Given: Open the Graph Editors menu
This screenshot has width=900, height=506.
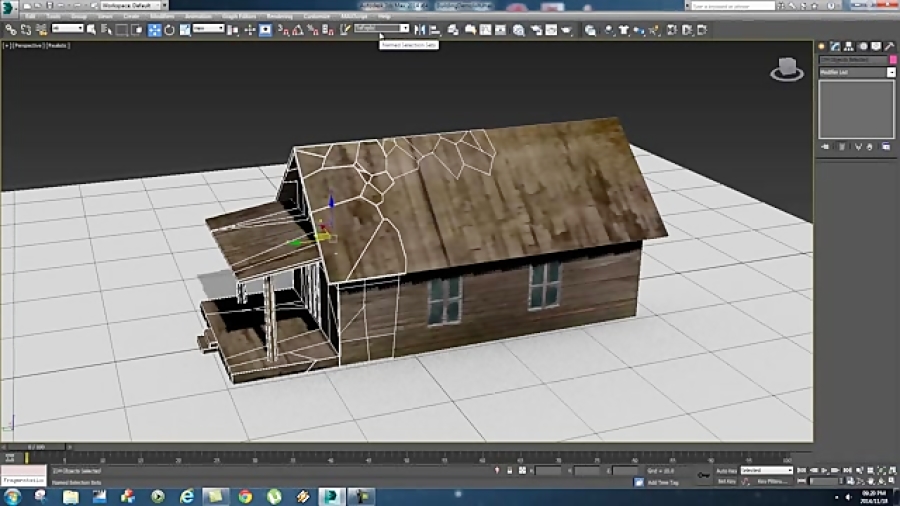Looking at the screenshot, I should coord(239,17).
